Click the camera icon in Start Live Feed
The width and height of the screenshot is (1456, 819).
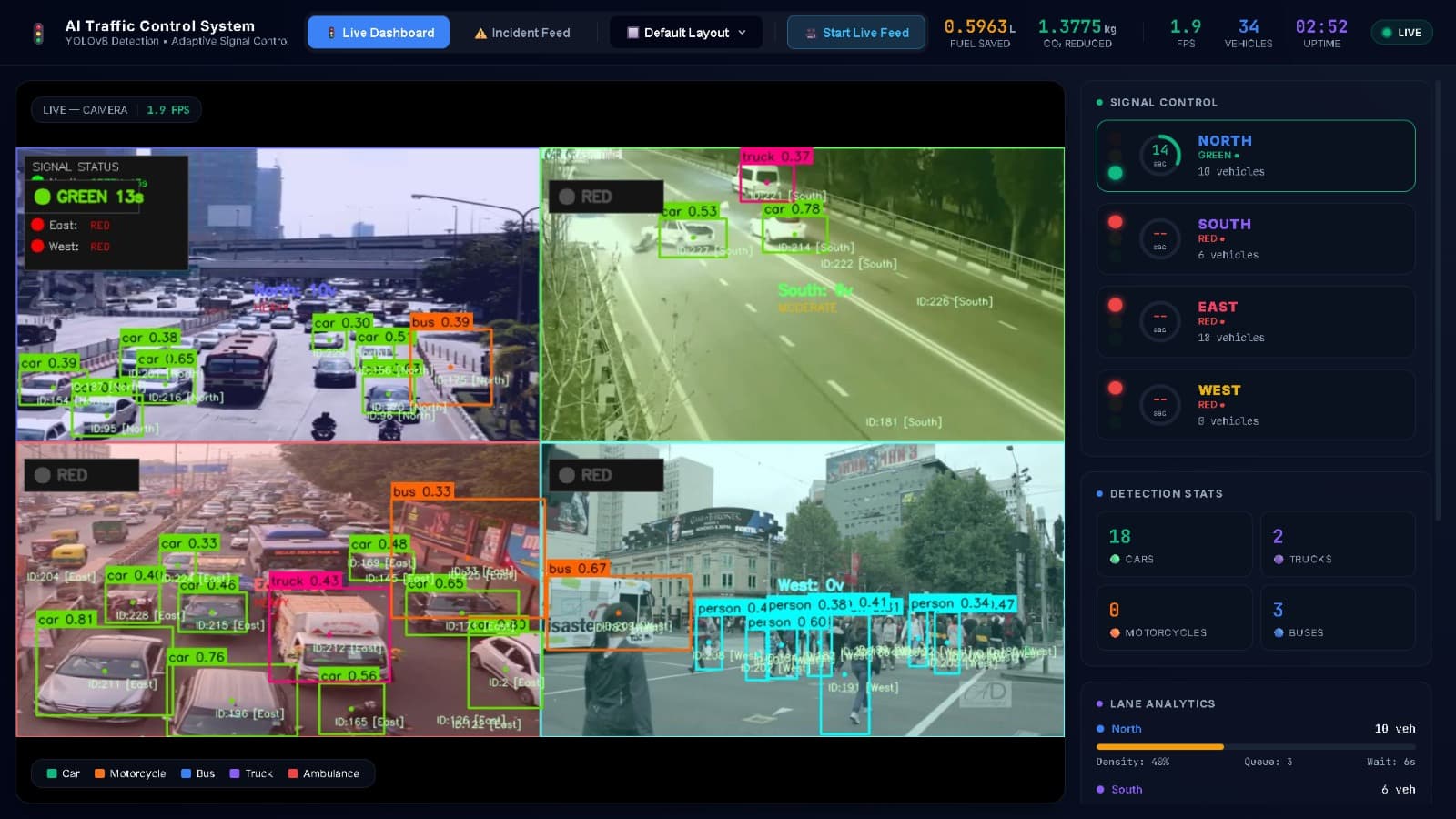[x=811, y=34]
